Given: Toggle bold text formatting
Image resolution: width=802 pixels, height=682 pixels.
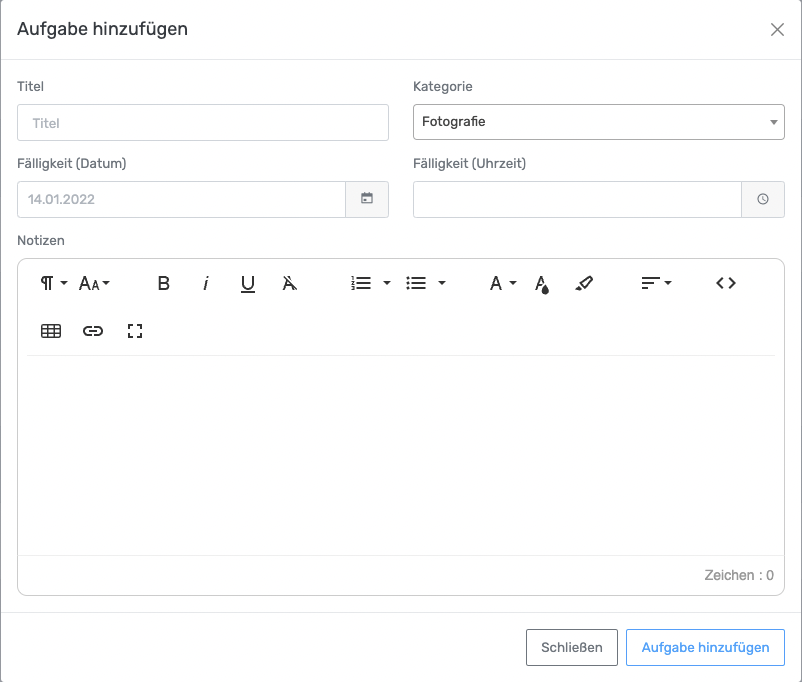Looking at the screenshot, I should point(164,284).
